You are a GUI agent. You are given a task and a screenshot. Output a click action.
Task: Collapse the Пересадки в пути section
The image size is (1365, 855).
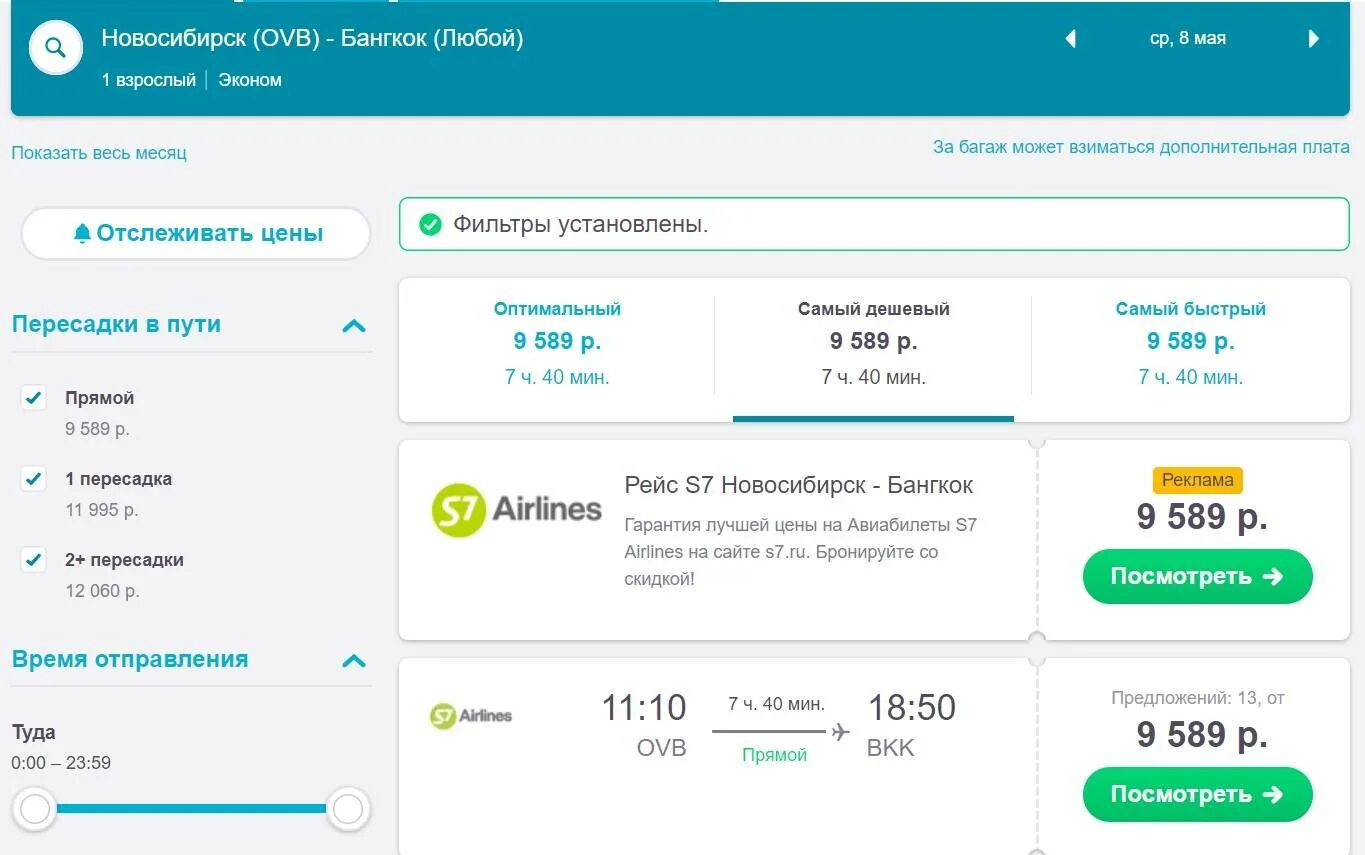tap(354, 325)
